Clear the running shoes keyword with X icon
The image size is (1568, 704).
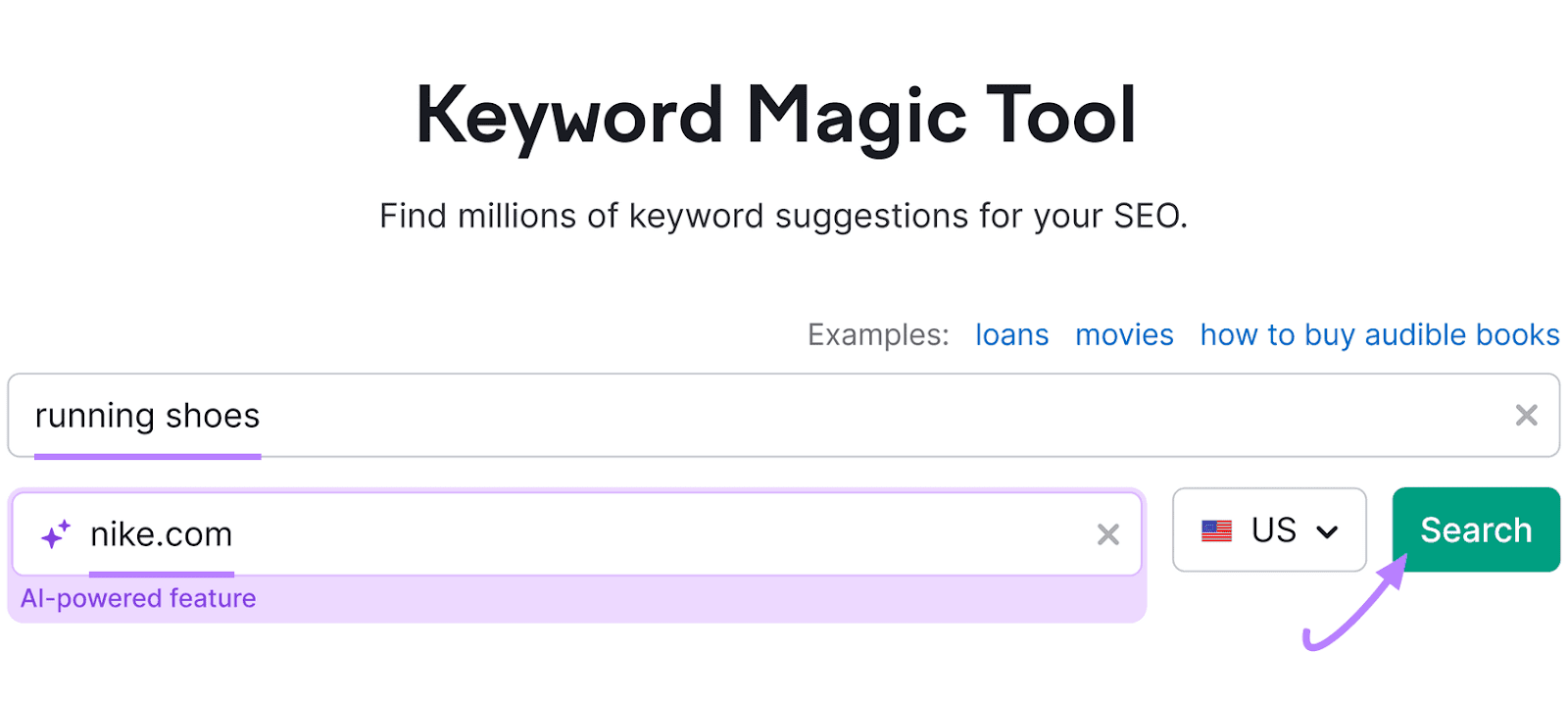[1525, 416]
